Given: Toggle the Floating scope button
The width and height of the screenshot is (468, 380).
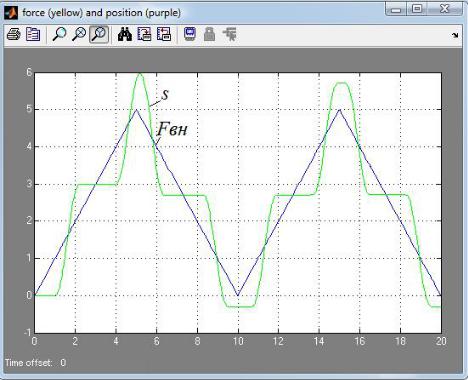Looking at the screenshot, I should [190, 34].
